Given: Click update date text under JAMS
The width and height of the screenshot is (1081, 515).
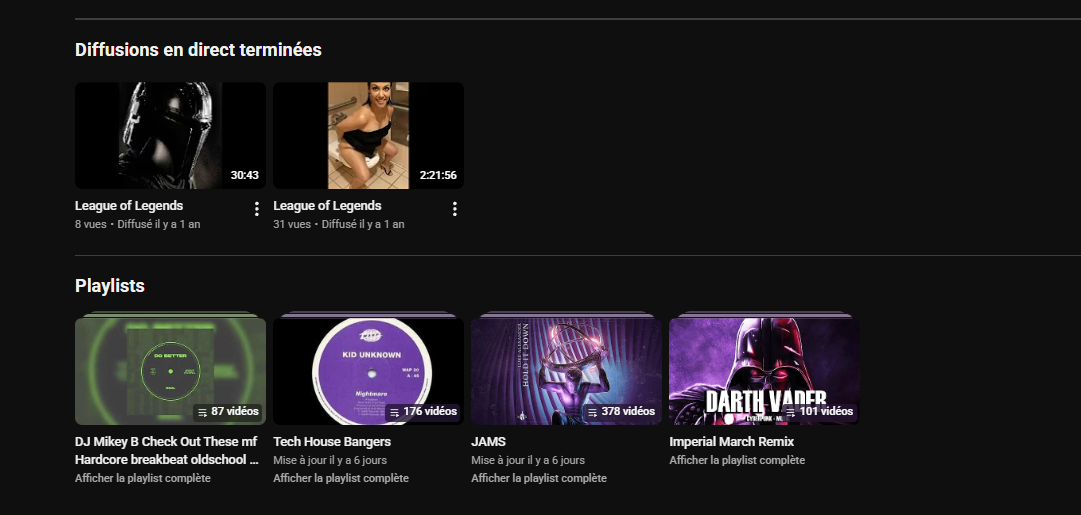Looking at the screenshot, I should (528, 460).
